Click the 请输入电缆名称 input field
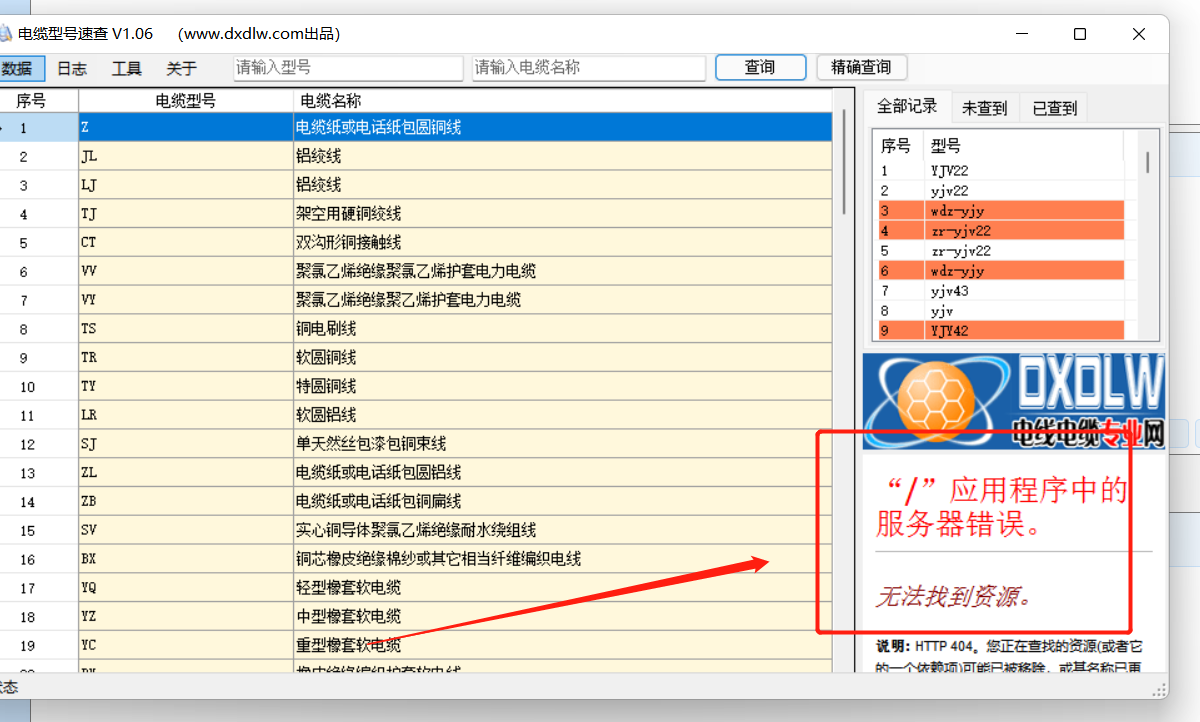The image size is (1200, 722). [589, 68]
